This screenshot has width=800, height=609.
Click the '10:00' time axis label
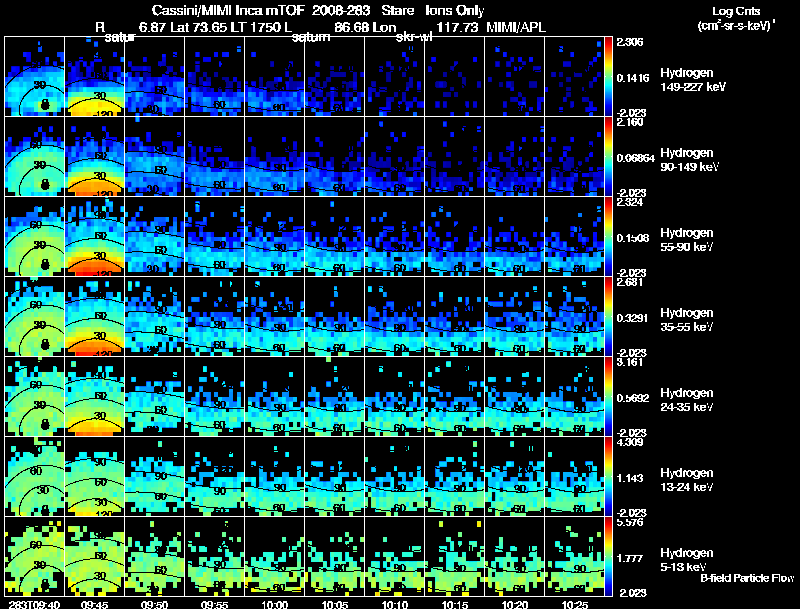[x=274, y=604]
